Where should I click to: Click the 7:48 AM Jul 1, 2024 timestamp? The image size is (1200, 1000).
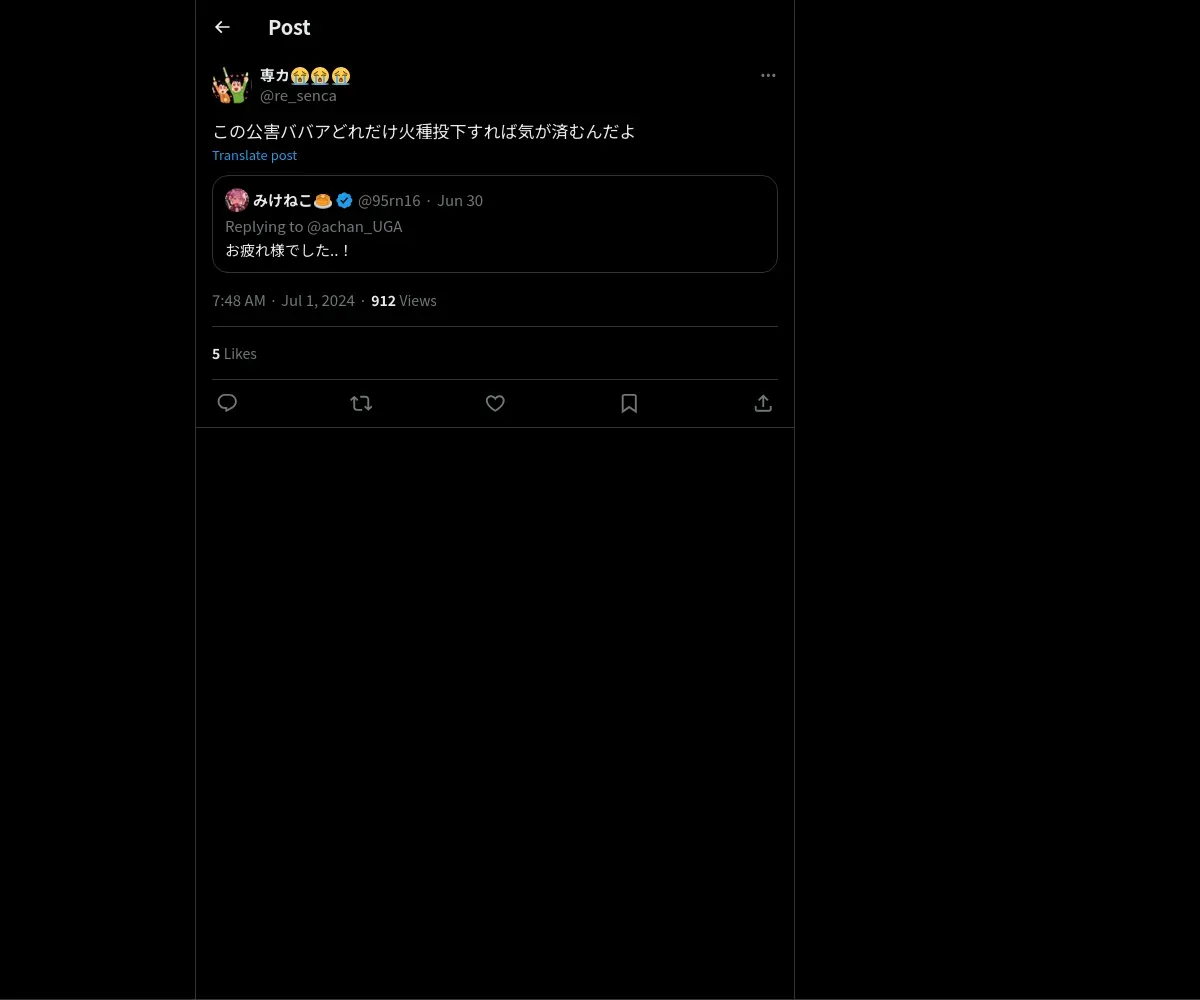[283, 301]
